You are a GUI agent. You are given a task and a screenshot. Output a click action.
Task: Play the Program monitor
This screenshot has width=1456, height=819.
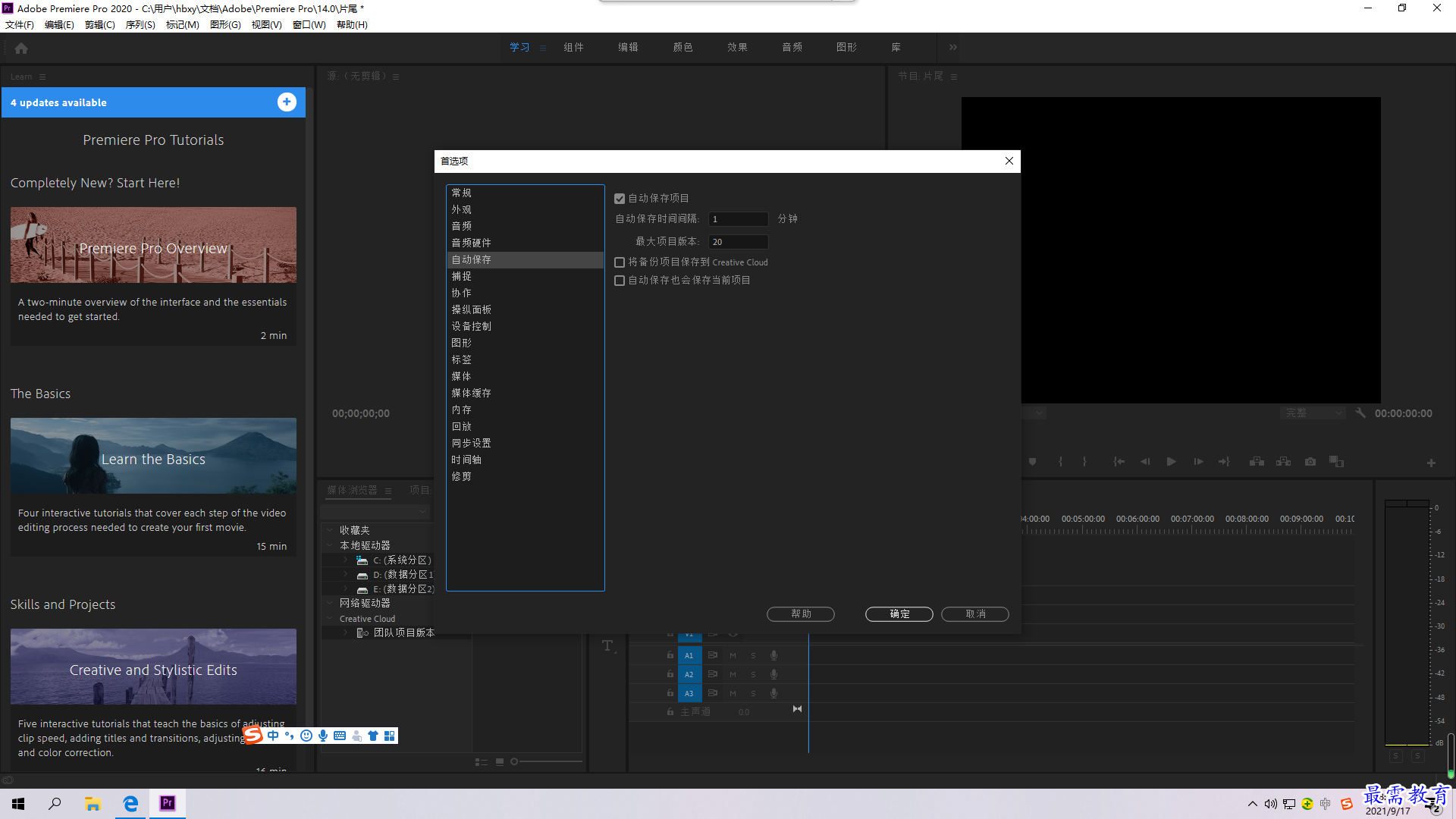(1172, 462)
